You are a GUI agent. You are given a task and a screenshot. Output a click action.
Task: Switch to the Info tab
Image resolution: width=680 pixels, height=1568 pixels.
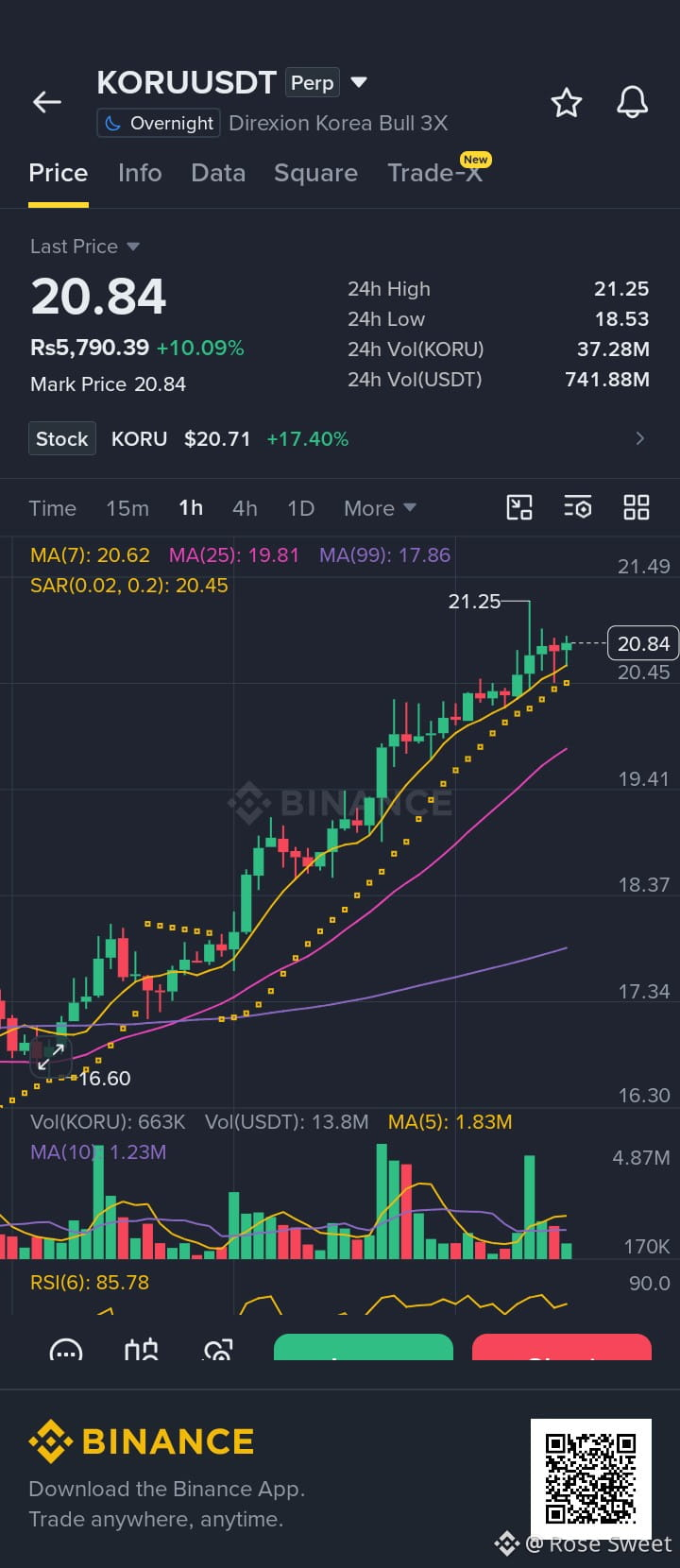(140, 173)
